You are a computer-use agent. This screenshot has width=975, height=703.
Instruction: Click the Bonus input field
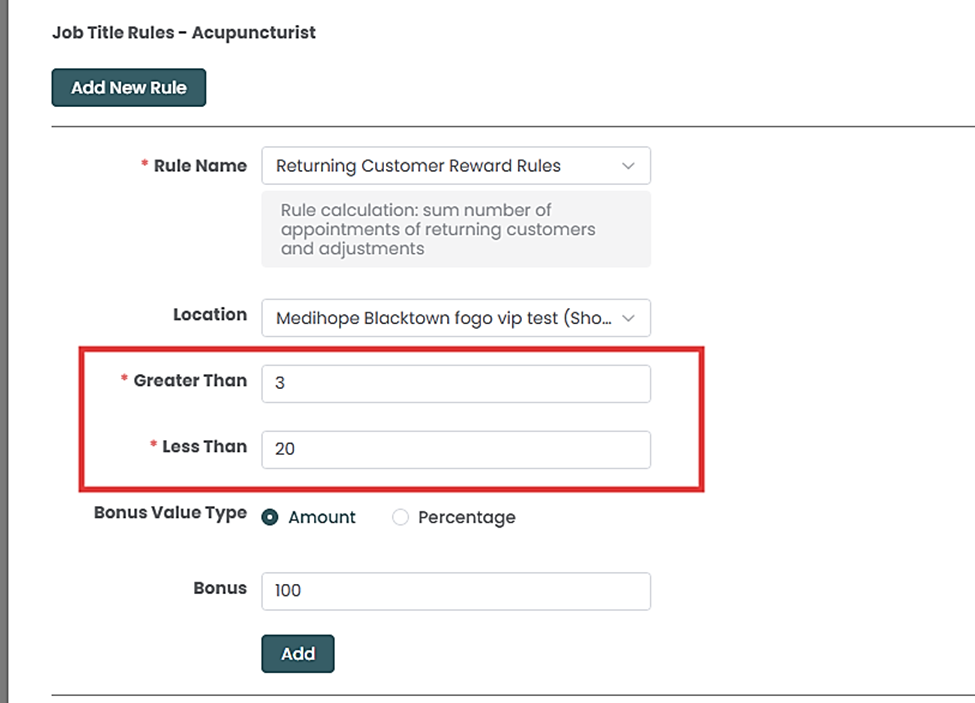(x=455, y=590)
